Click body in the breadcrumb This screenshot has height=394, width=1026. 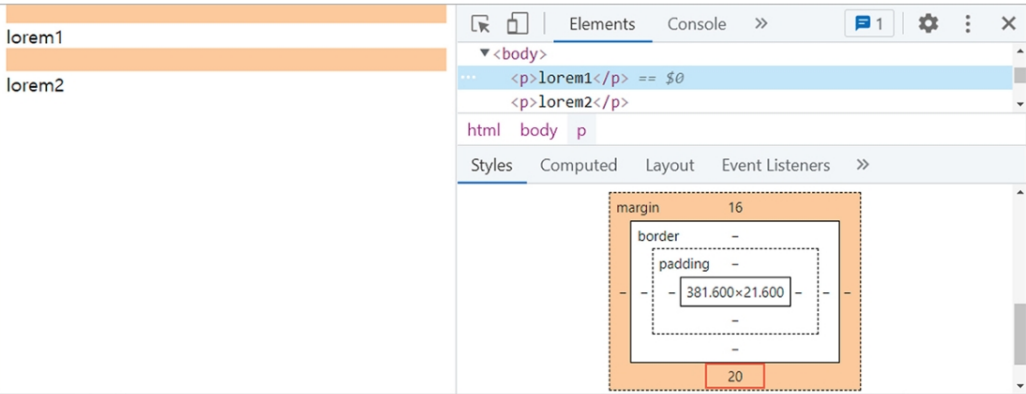(539, 130)
